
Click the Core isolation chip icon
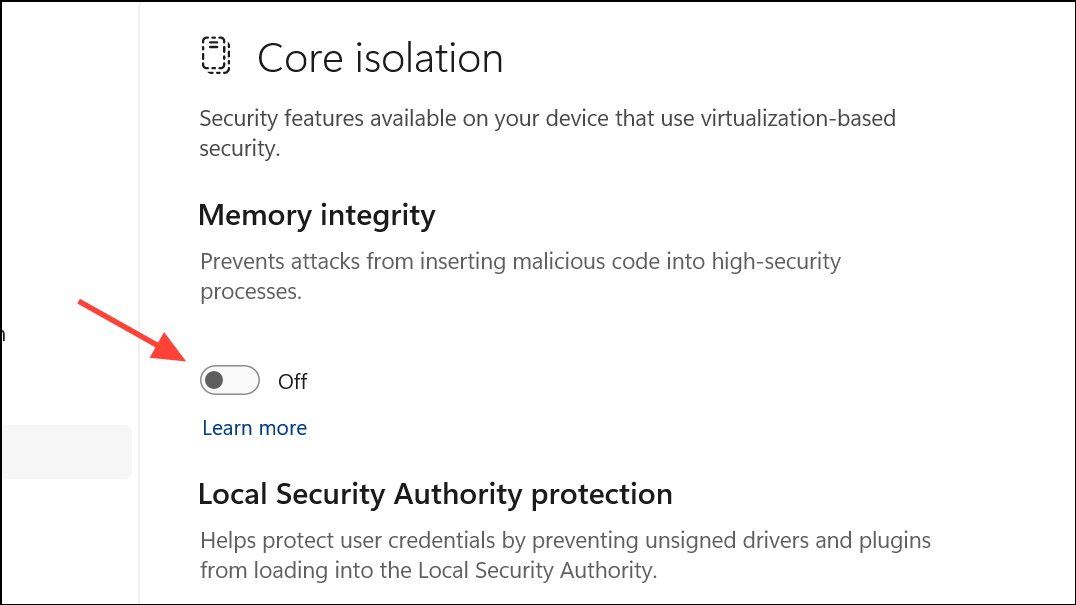click(216, 56)
